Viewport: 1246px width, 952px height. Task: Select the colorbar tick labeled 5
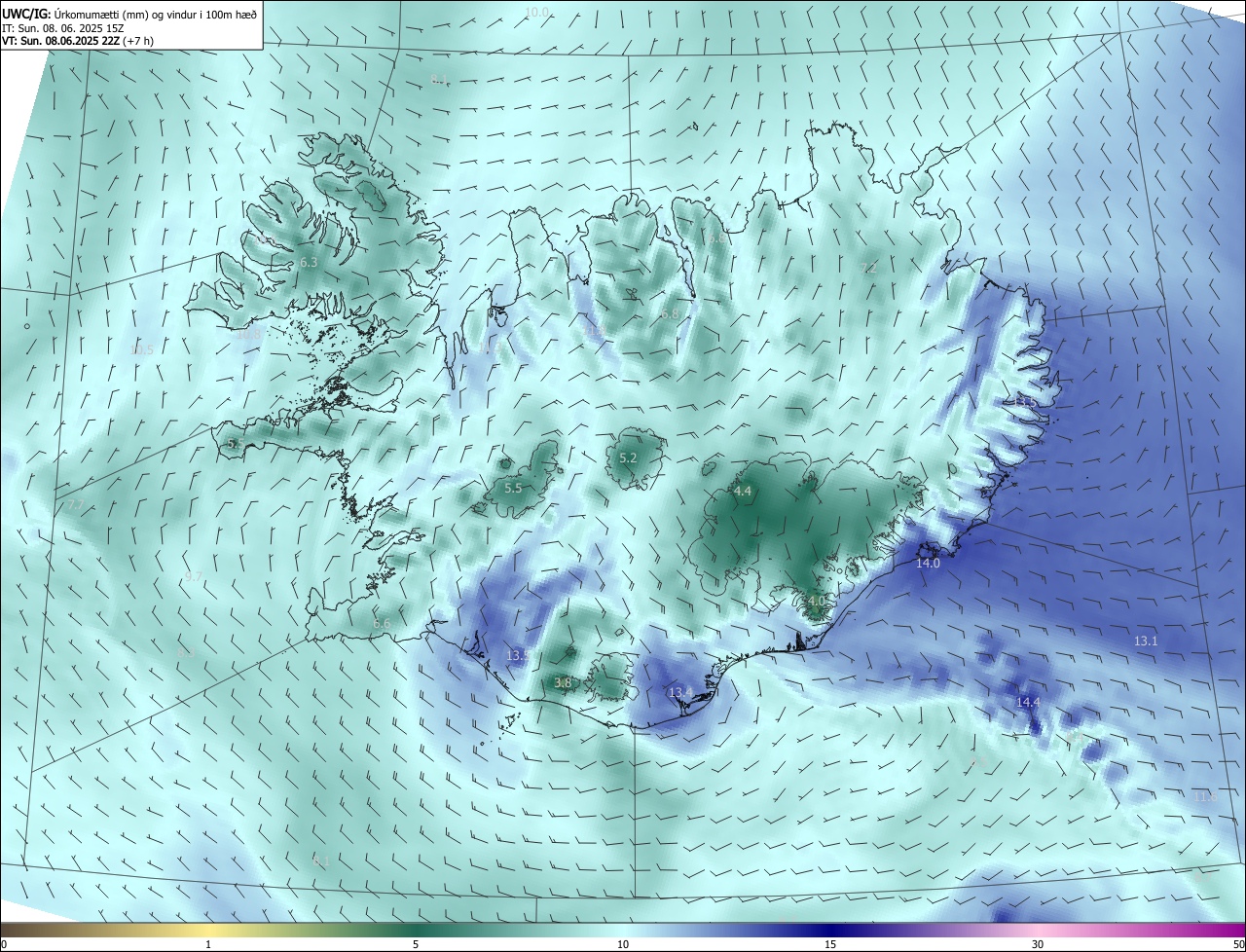[416, 944]
